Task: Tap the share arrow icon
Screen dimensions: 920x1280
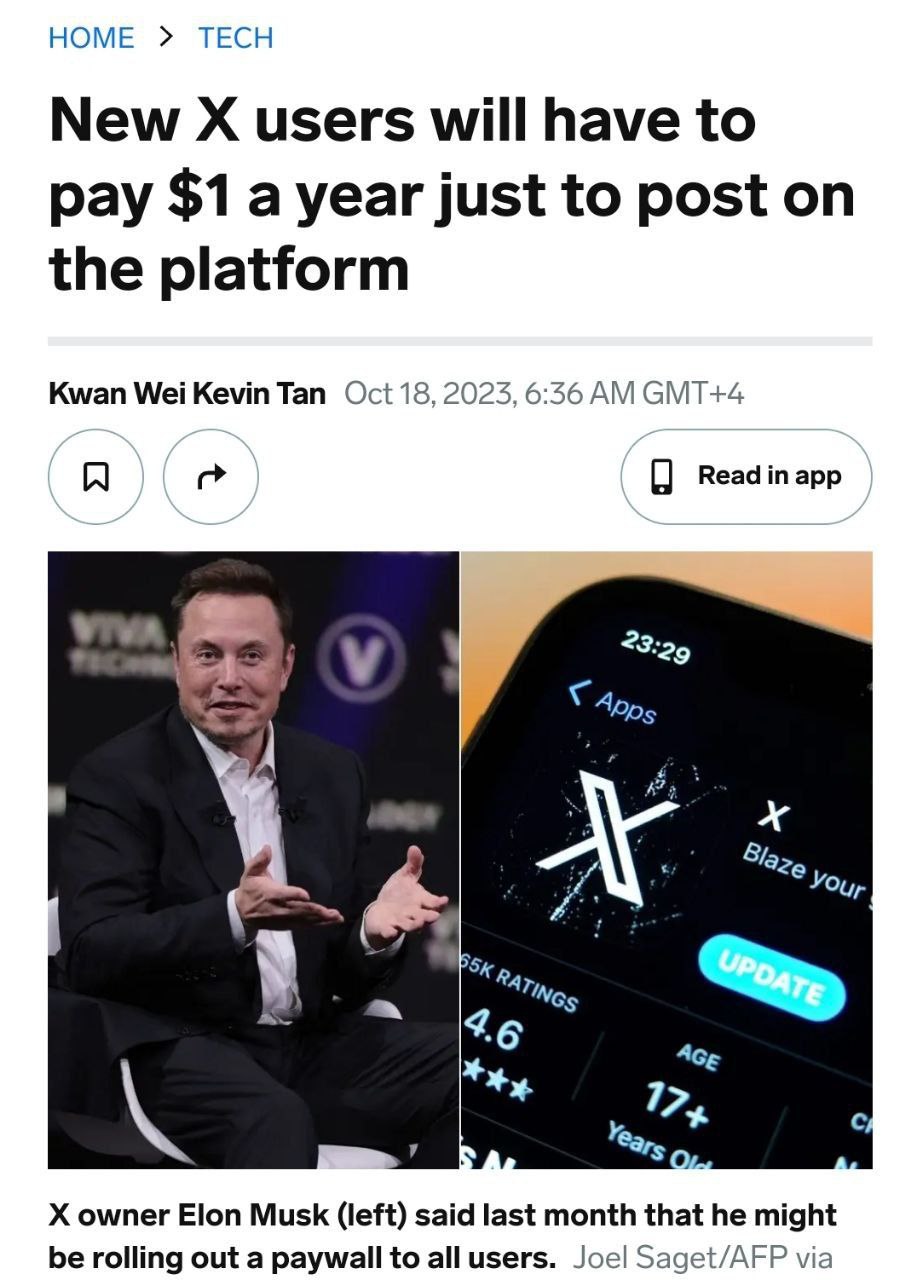Action: 211,477
